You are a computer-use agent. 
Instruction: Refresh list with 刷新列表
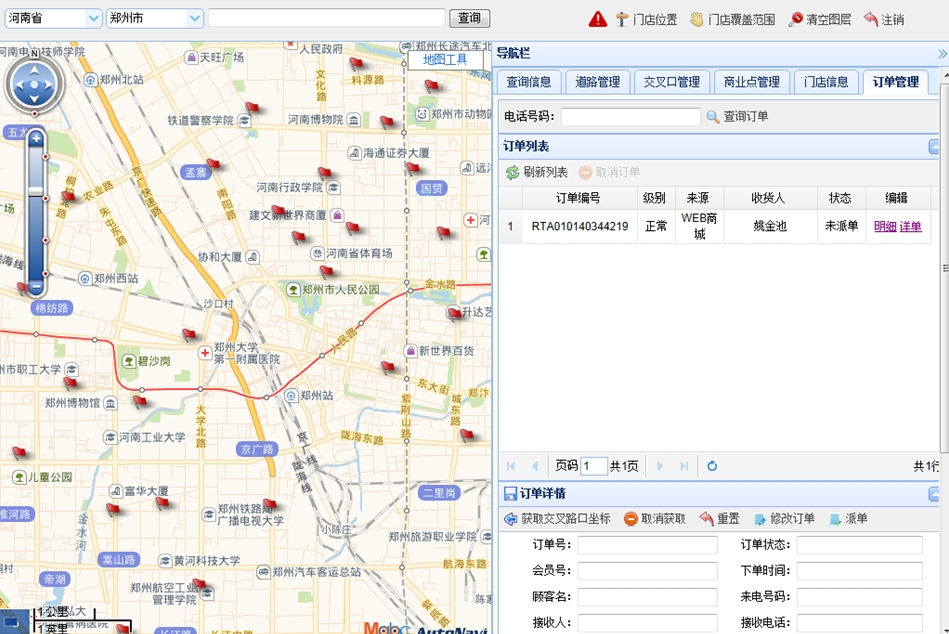537,172
